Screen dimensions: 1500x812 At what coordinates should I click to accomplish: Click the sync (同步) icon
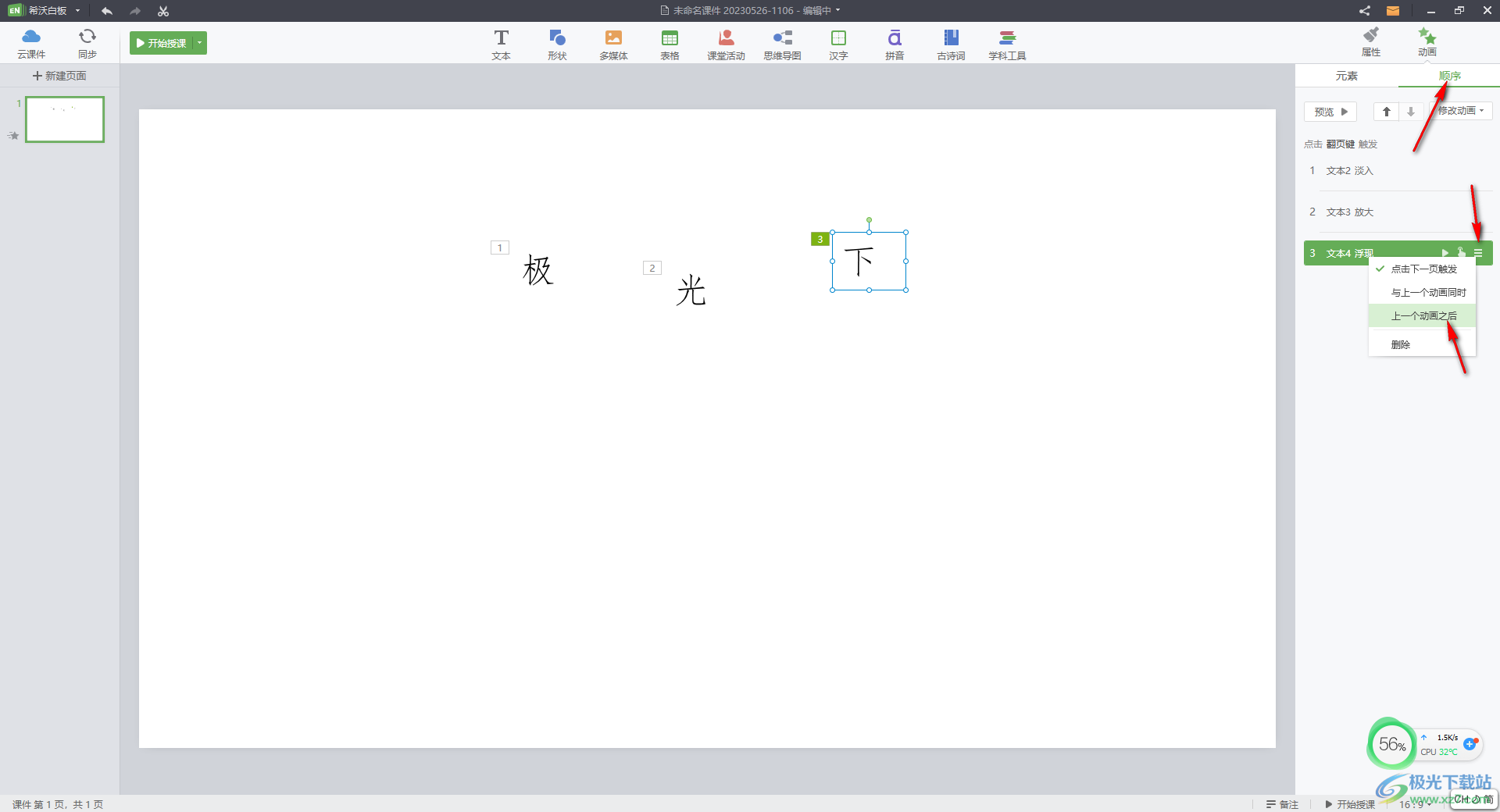87,43
